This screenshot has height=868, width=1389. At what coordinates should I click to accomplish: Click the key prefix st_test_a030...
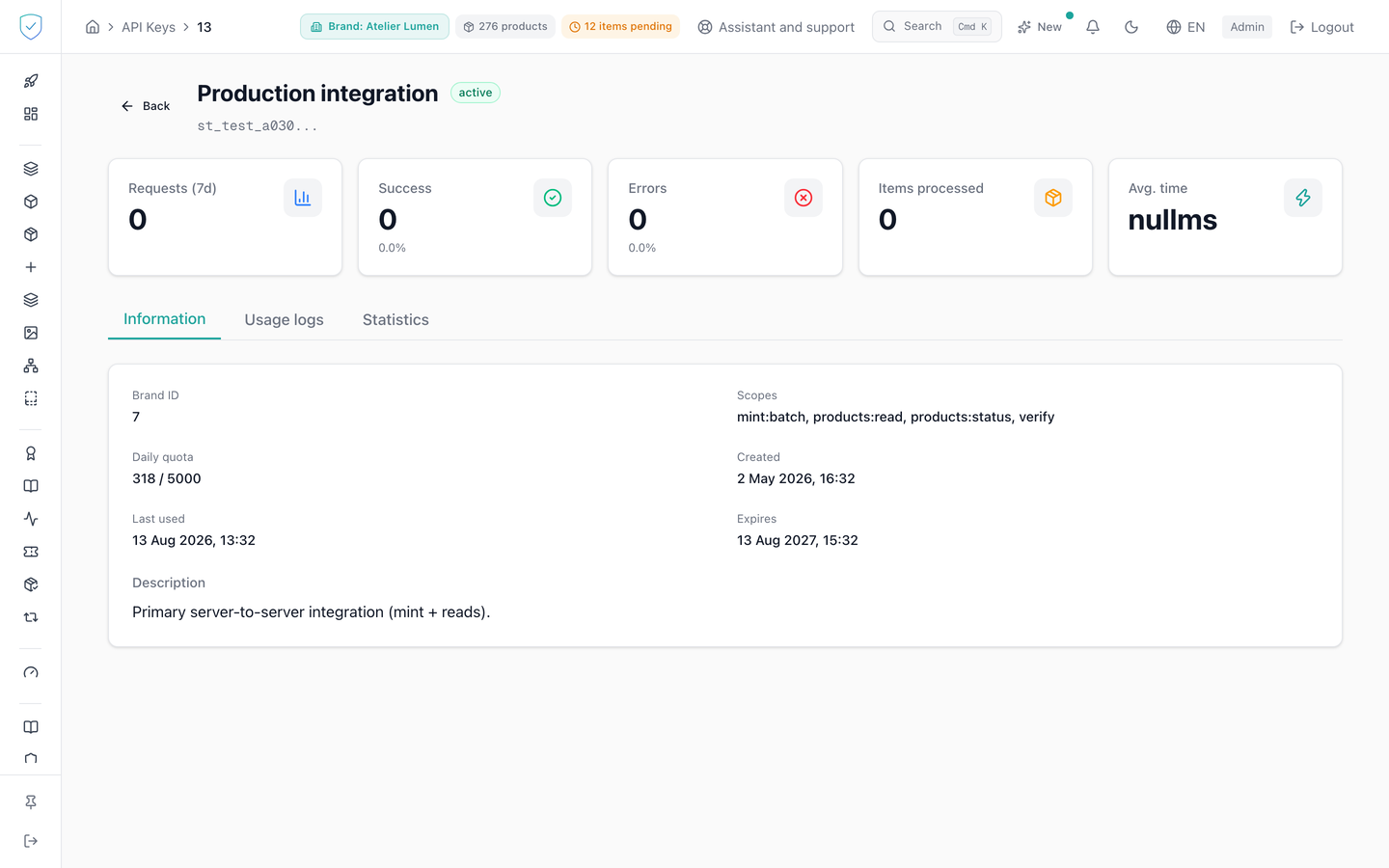(258, 125)
